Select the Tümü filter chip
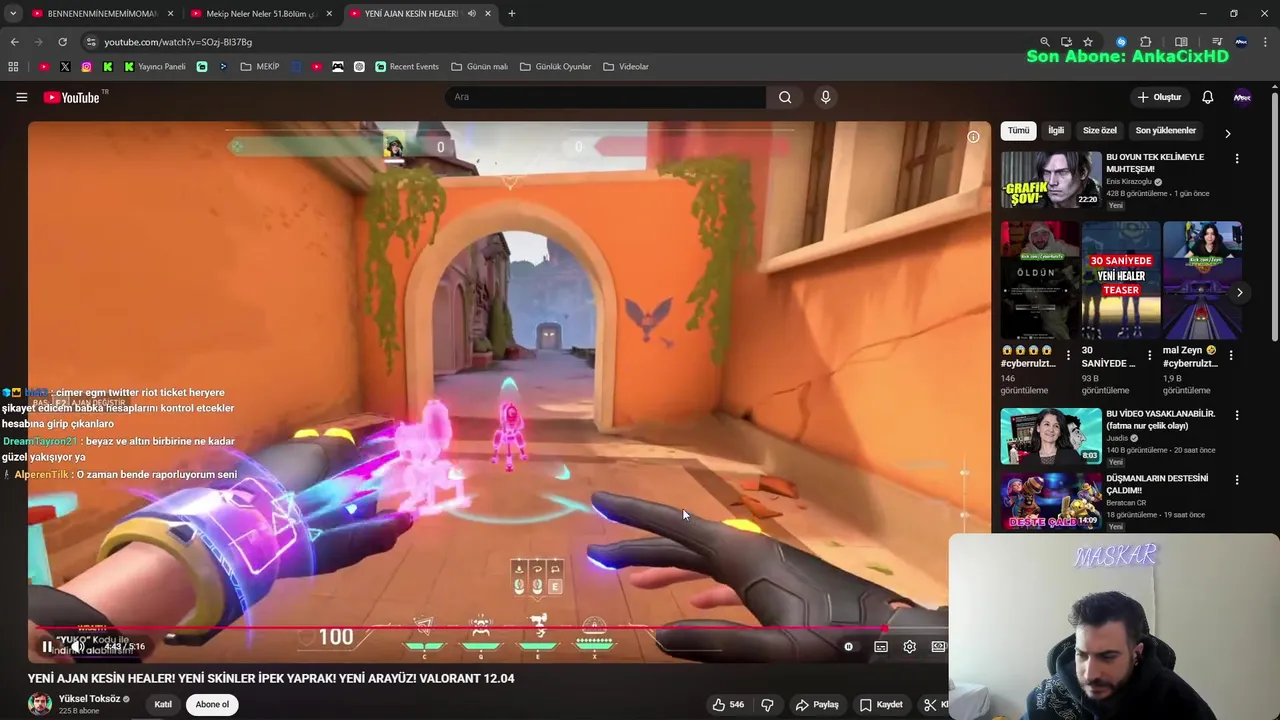Viewport: 1280px width, 720px height. 1018,131
